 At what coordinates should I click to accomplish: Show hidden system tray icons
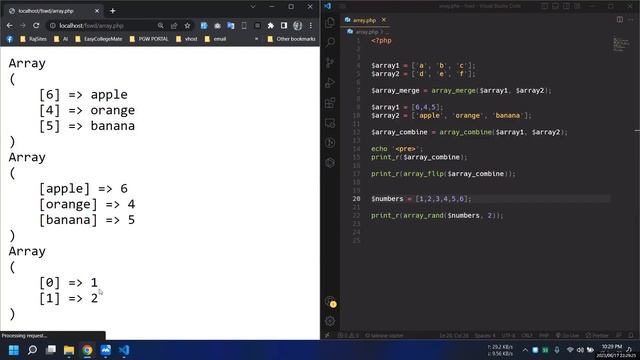point(525,350)
